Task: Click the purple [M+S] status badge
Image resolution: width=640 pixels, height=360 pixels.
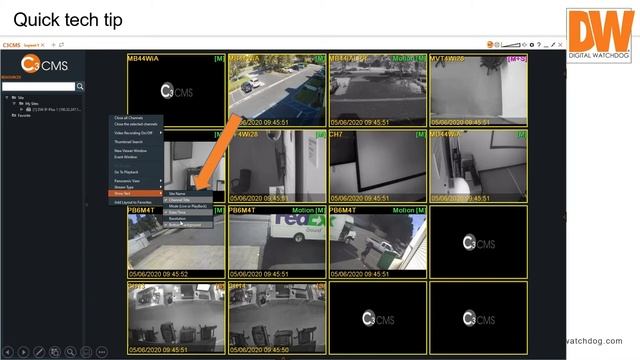Action: tap(517, 59)
